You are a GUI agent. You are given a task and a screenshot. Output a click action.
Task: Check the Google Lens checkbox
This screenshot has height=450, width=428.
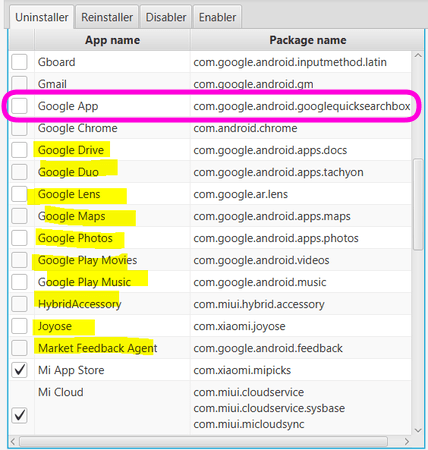point(19,194)
